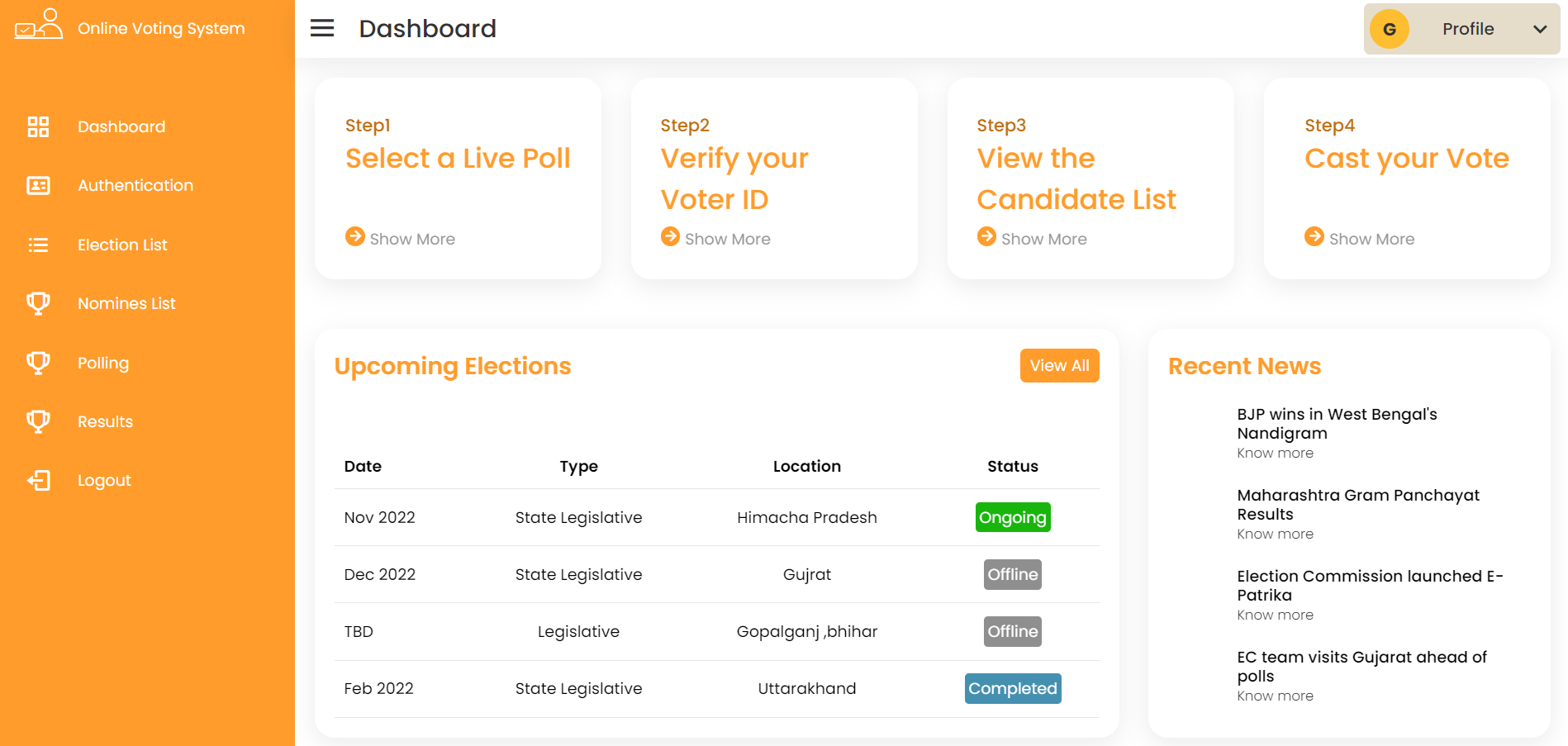The width and height of the screenshot is (1568, 746).
Task: Click the Ongoing status badge for Himacha Pradesh
Action: [1013, 517]
